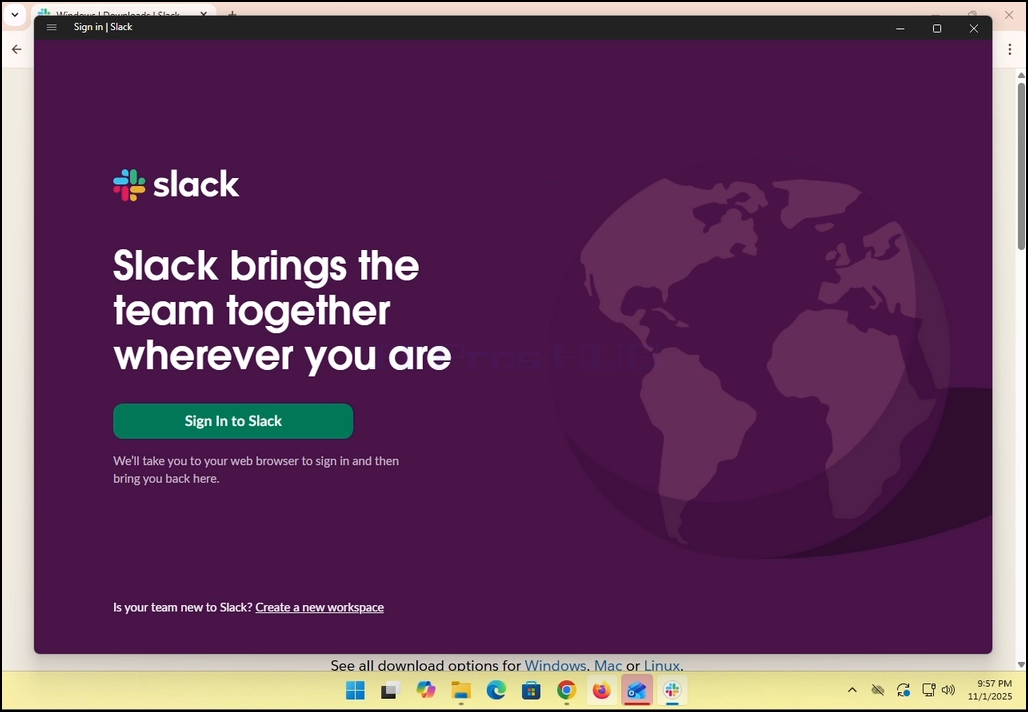
Task: Click the red-highlighted taskbar app icon
Action: click(637, 690)
